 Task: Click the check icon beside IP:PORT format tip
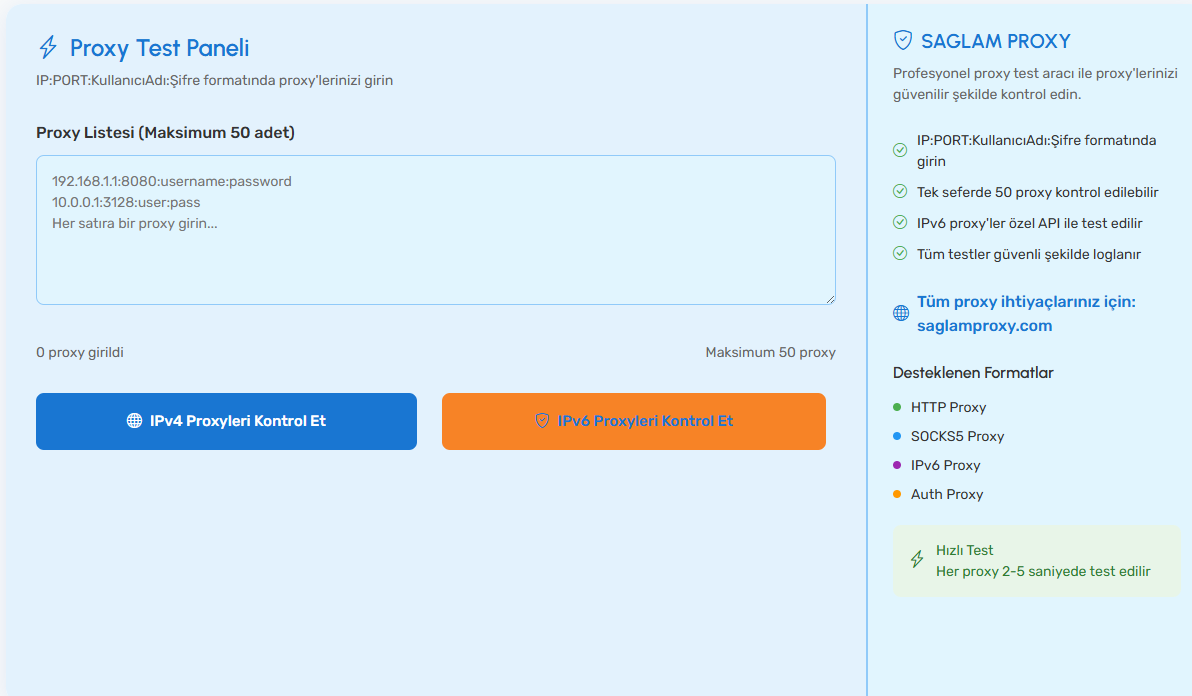[x=900, y=151]
